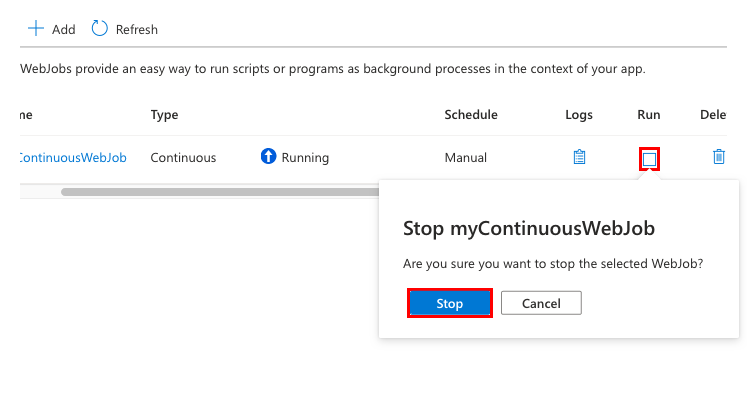Click the Stop myContinuousWebJob dialog title

click(x=529, y=228)
